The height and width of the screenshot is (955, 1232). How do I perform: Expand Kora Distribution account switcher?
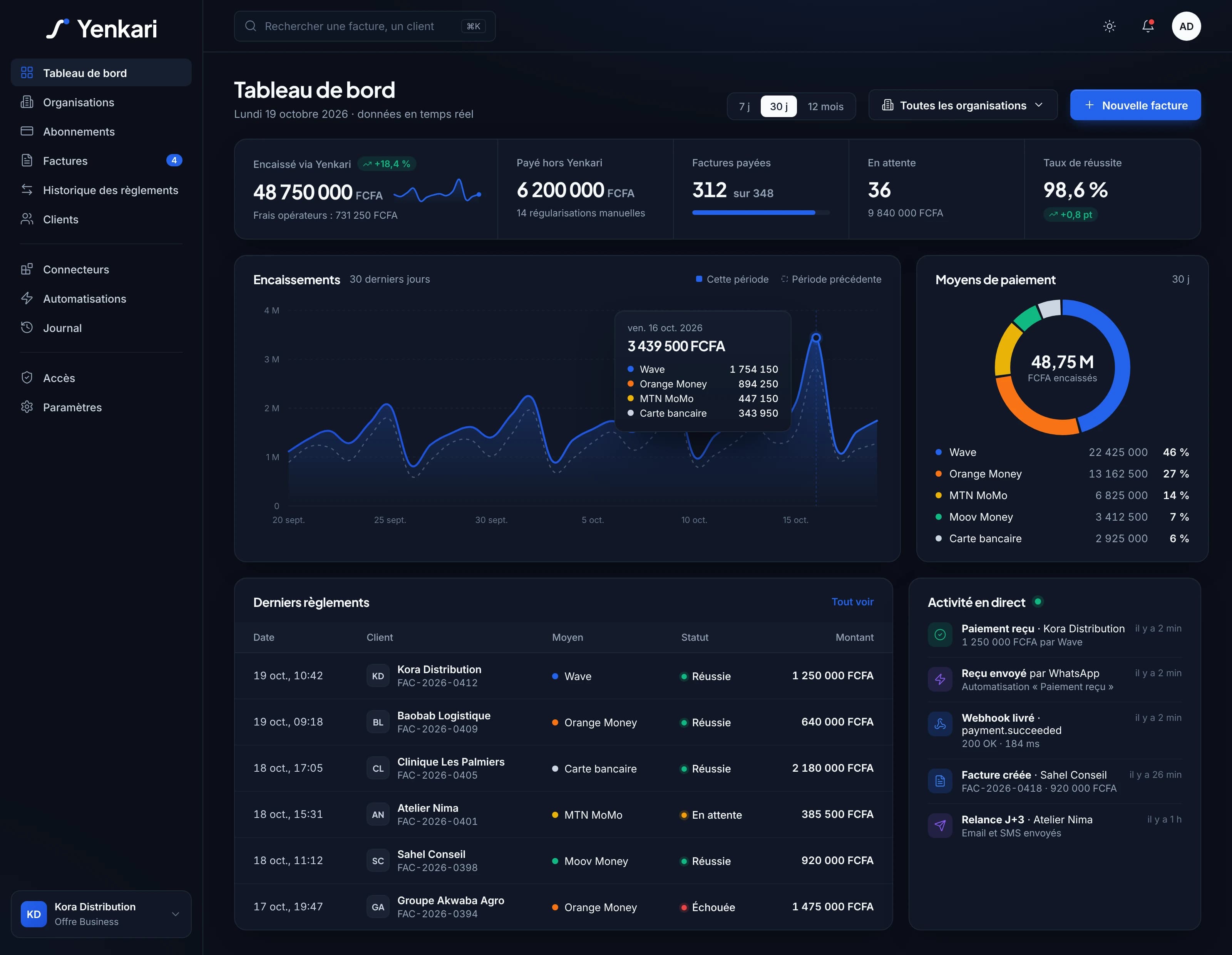[101, 915]
